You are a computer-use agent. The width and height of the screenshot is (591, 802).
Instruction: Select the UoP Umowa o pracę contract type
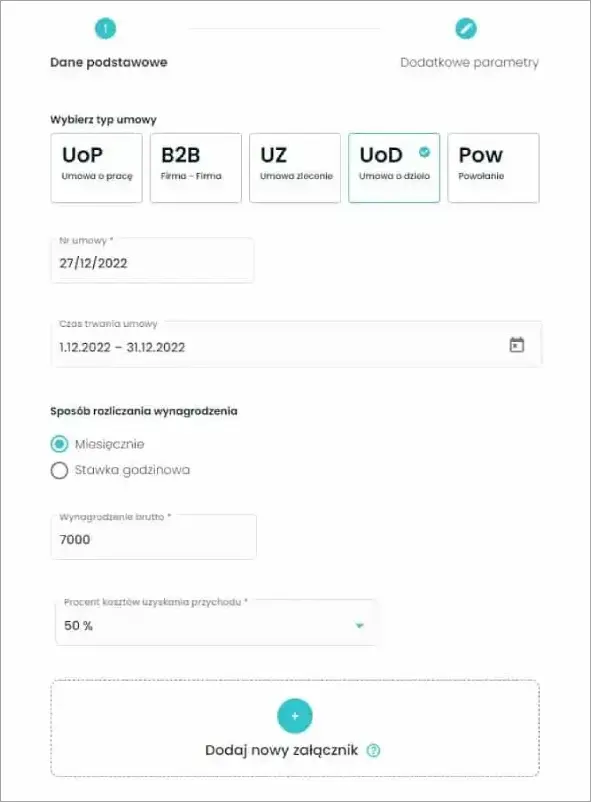96,167
